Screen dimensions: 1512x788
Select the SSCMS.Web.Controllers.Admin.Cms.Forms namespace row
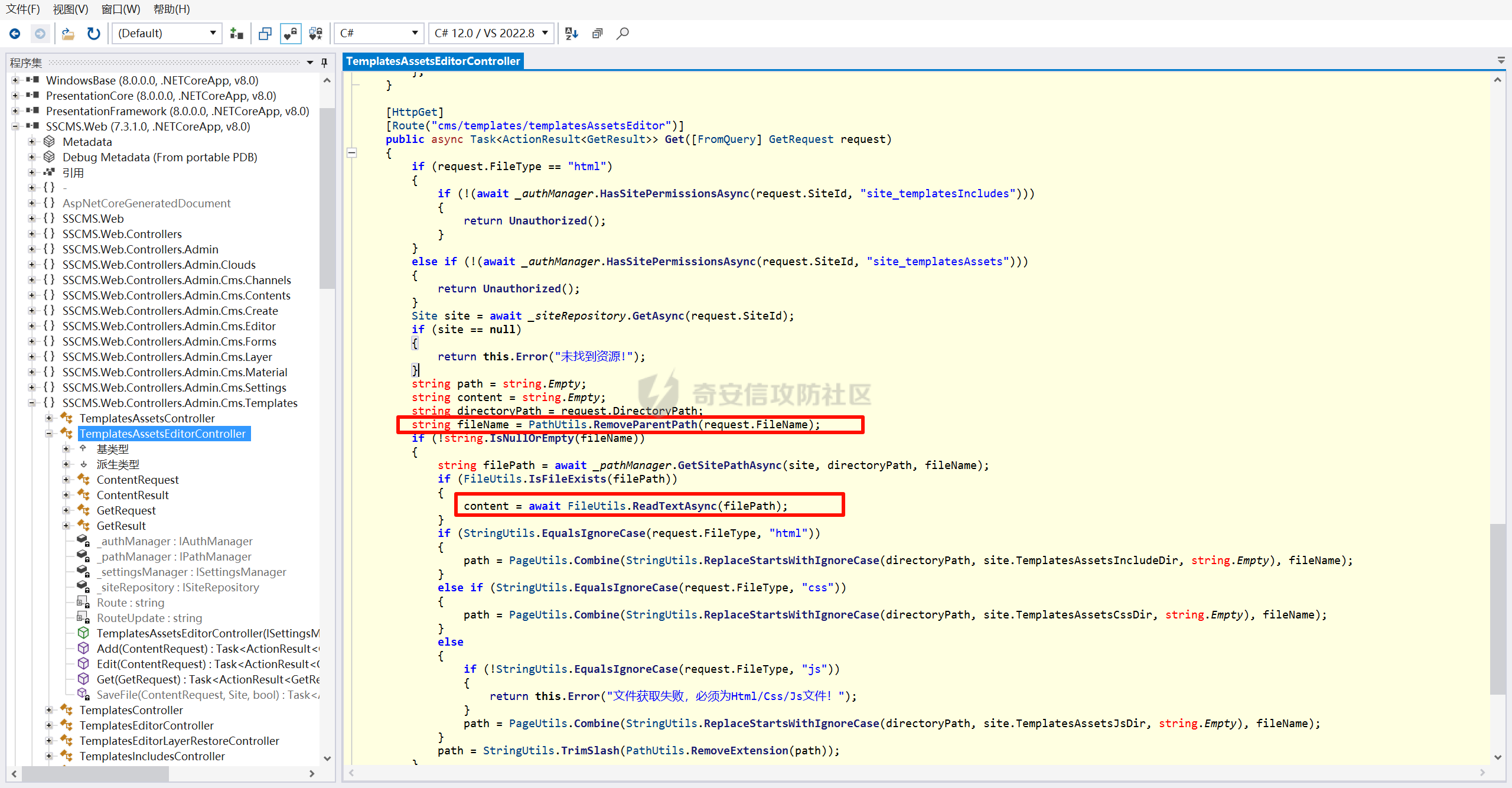170,341
